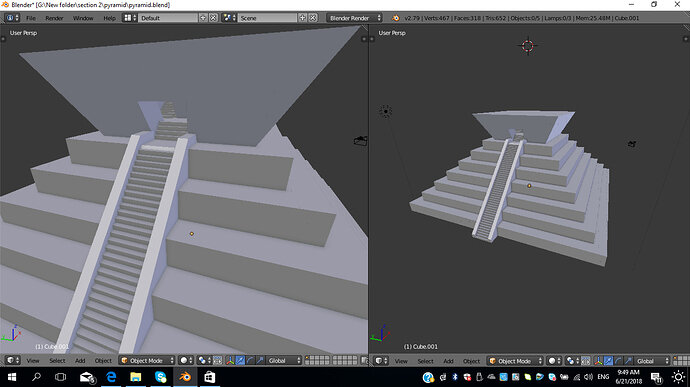690x387 pixels.
Task: Open Global orientation dropdown in right viewport
Action: [x=652, y=361]
